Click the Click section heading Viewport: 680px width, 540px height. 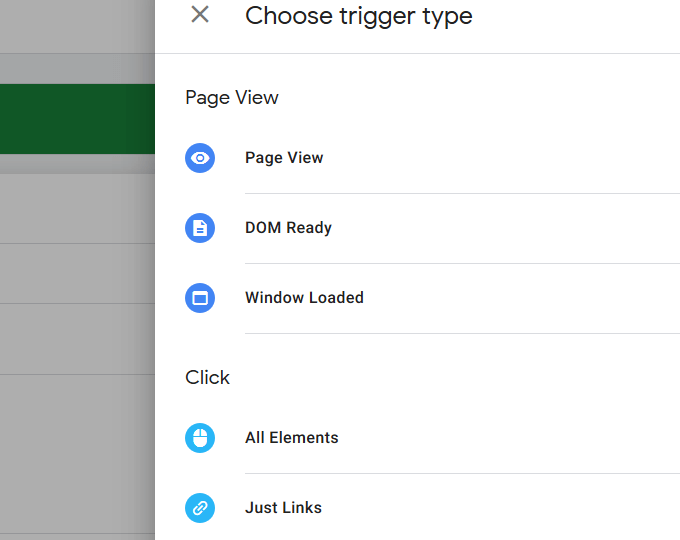click(207, 378)
